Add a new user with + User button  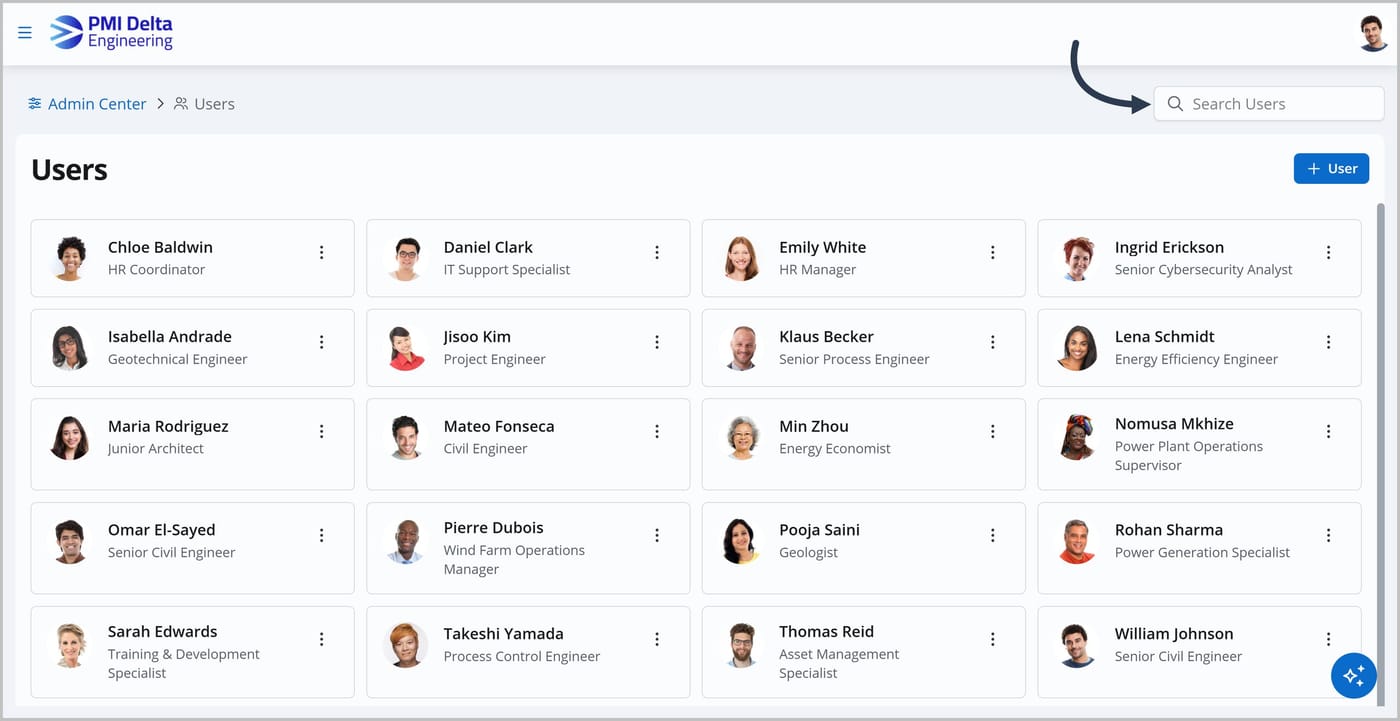coord(1331,169)
